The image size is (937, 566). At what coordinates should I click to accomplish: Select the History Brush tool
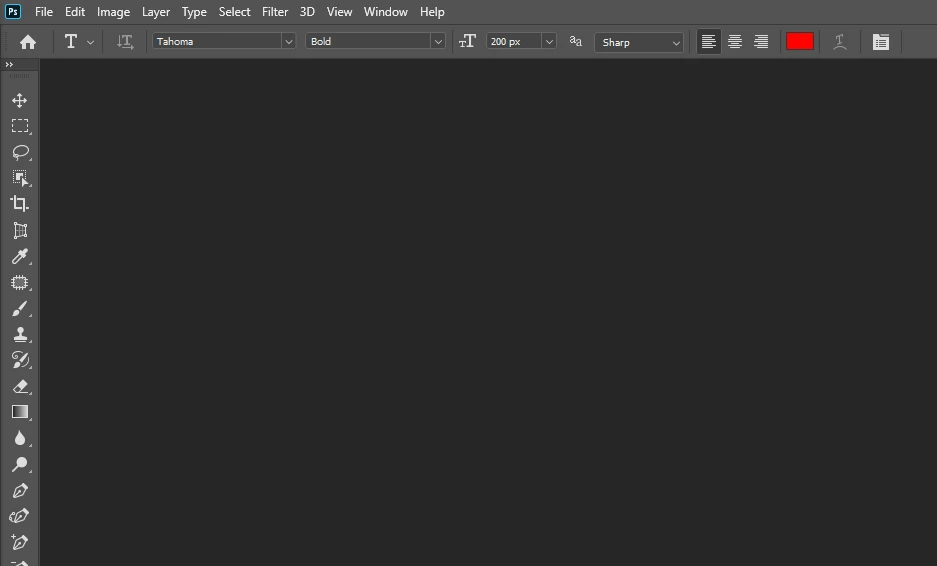(x=20, y=360)
